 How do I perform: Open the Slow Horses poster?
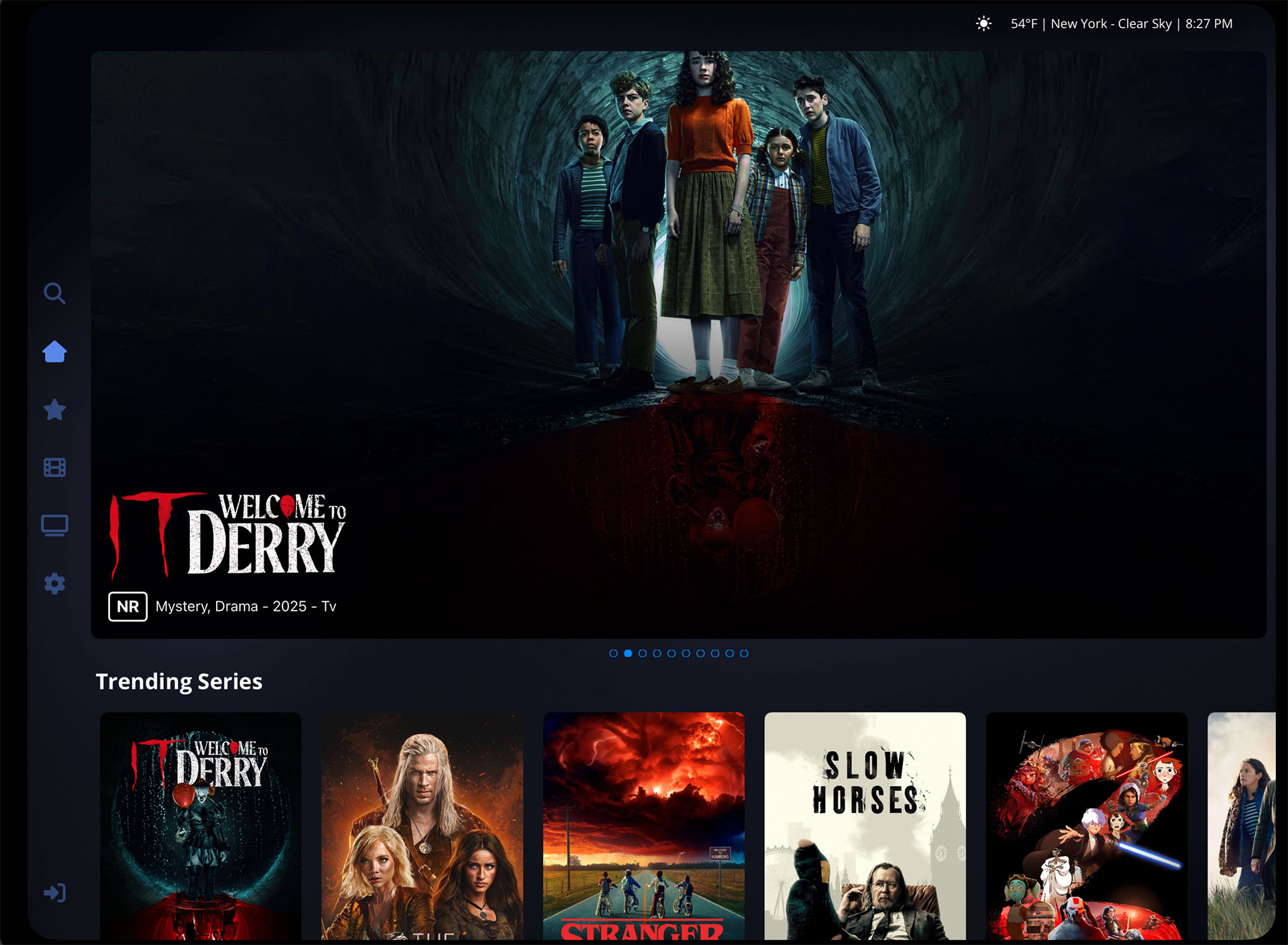(865, 826)
